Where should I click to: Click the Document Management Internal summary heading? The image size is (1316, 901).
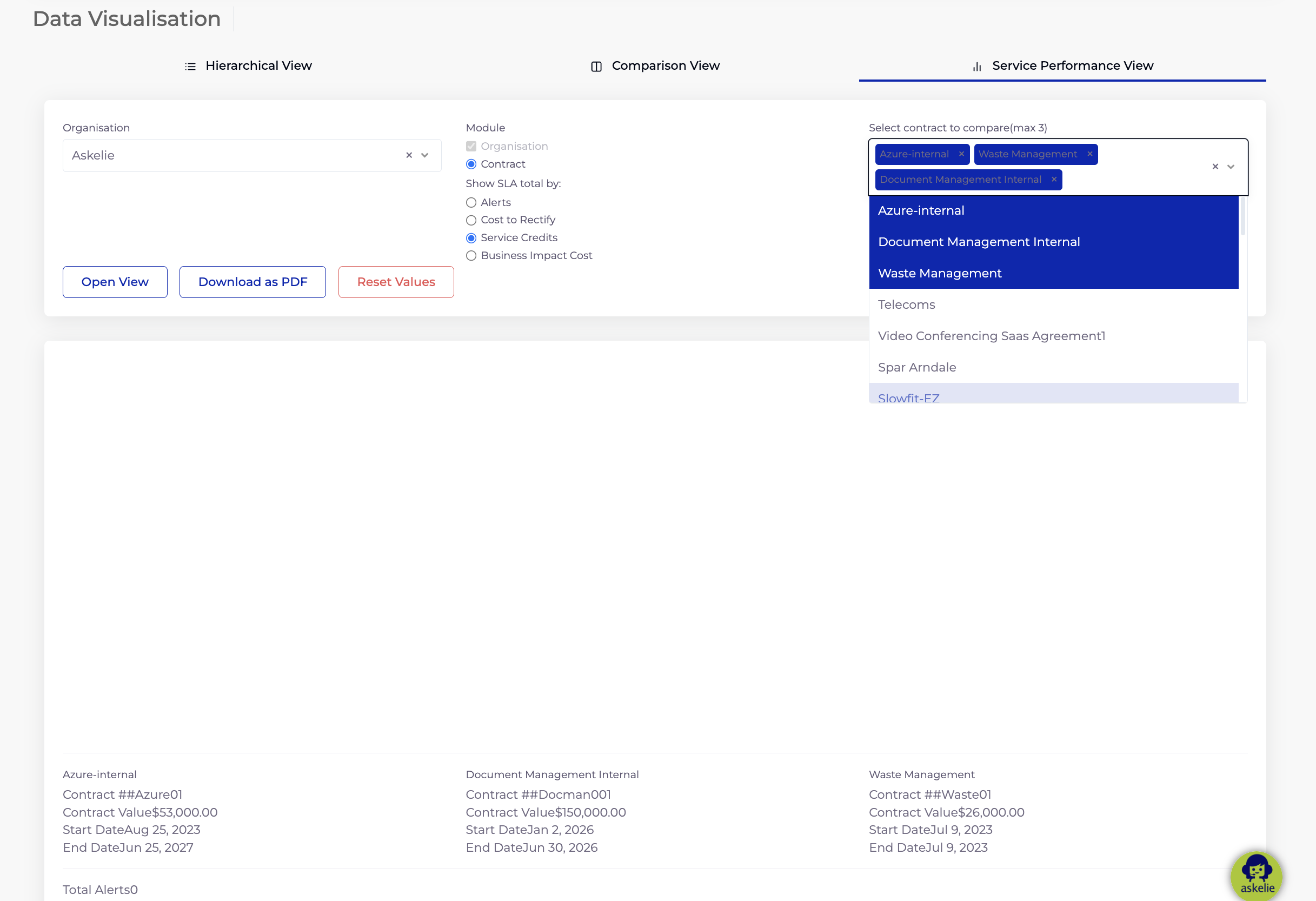(552, 774)
